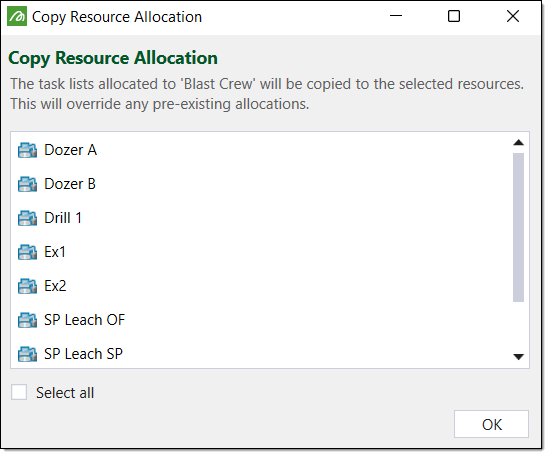Click the scrollbar up arrow
548x455 pixels.
coord(518,143)
